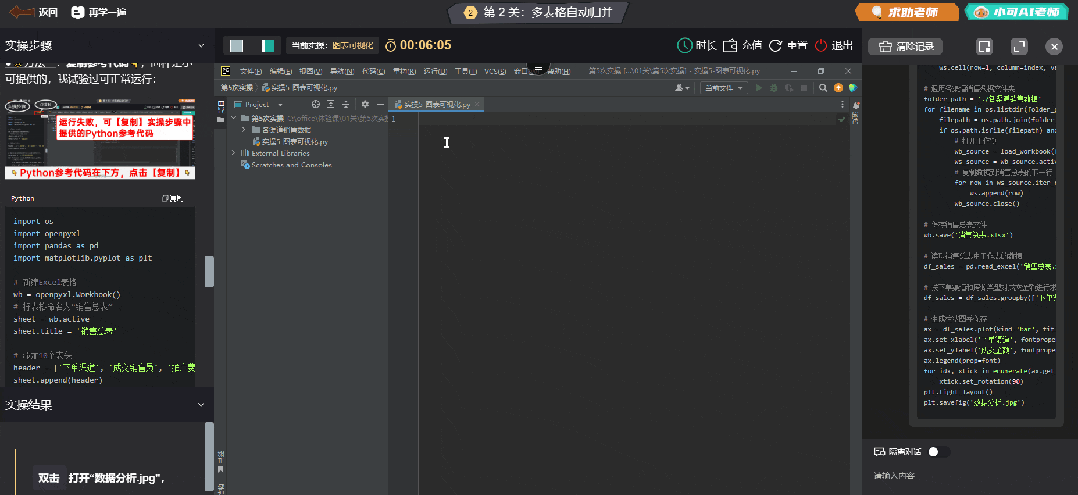Image resolution: width=1078 pixels, height=495 pixels.
Task: Open the run configuration dropdown
Action: 724,88
